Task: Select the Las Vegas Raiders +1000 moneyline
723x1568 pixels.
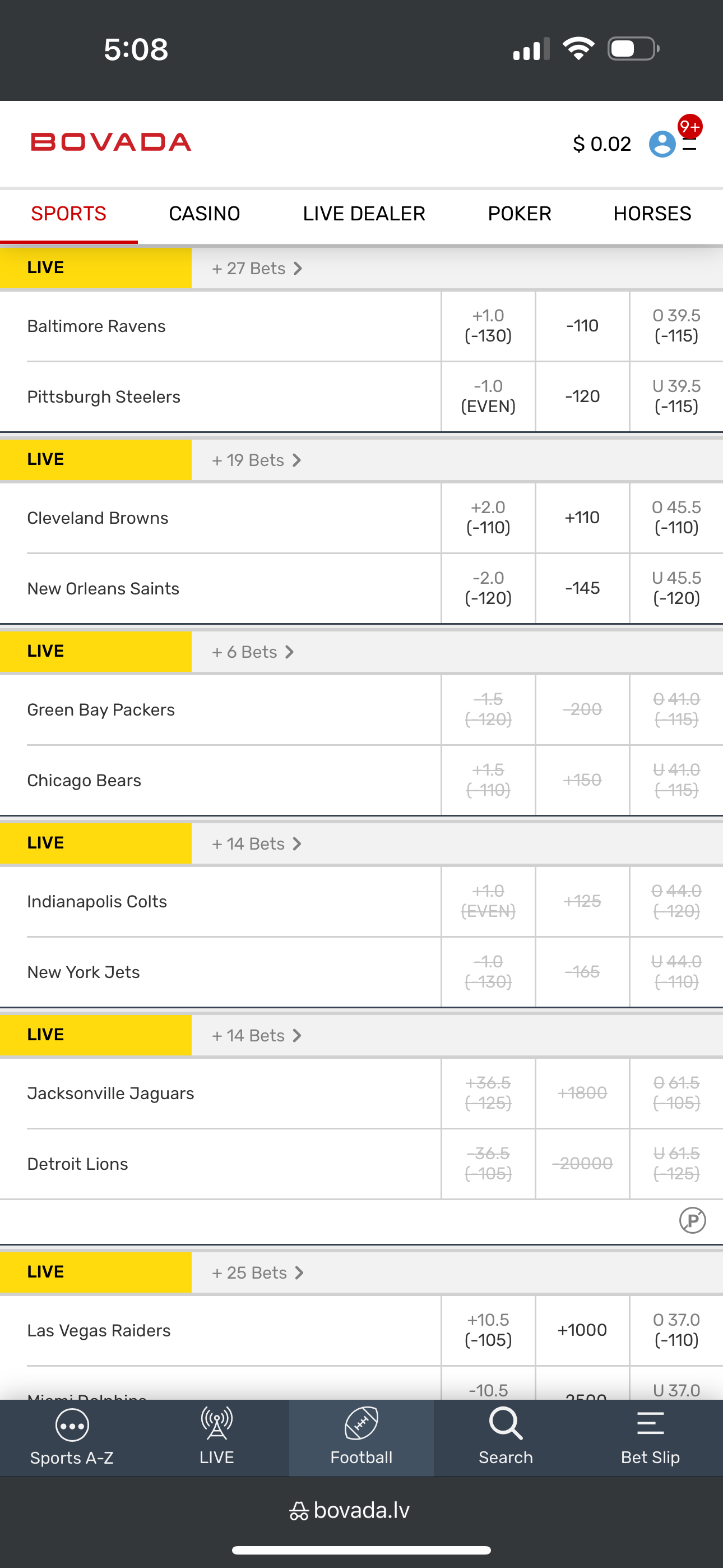Action: coord(582,1330)
